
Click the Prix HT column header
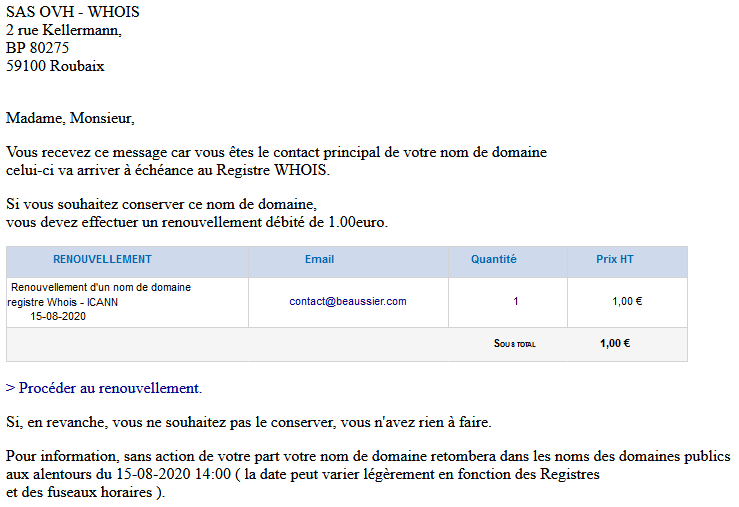[615, 260]
